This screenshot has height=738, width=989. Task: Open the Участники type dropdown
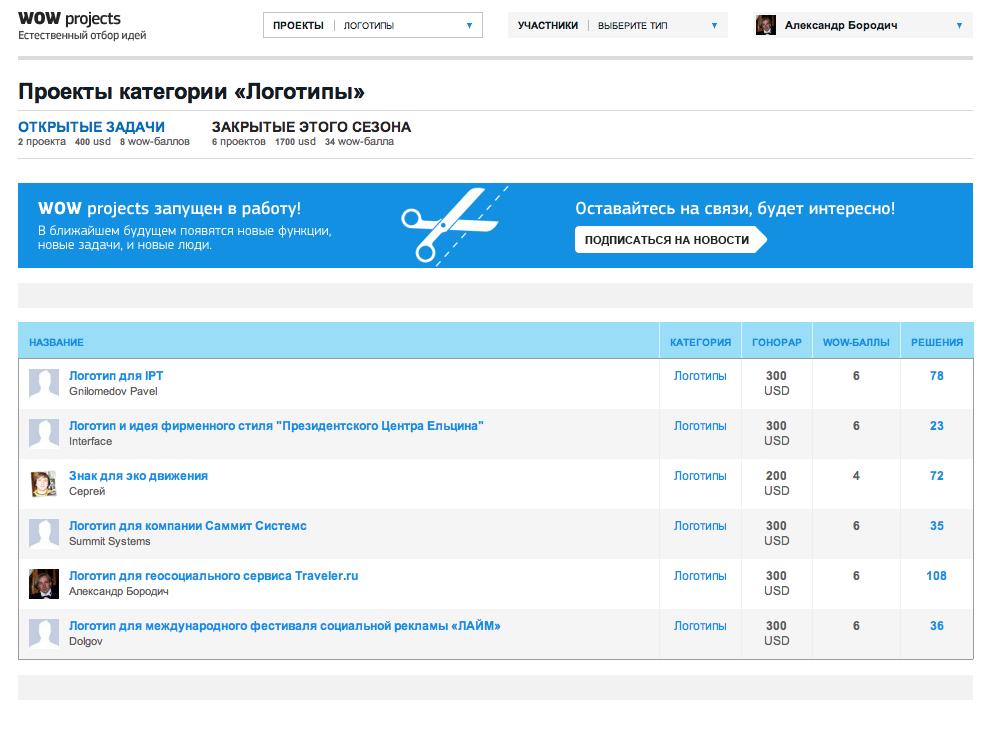click(x=617, y=25)
